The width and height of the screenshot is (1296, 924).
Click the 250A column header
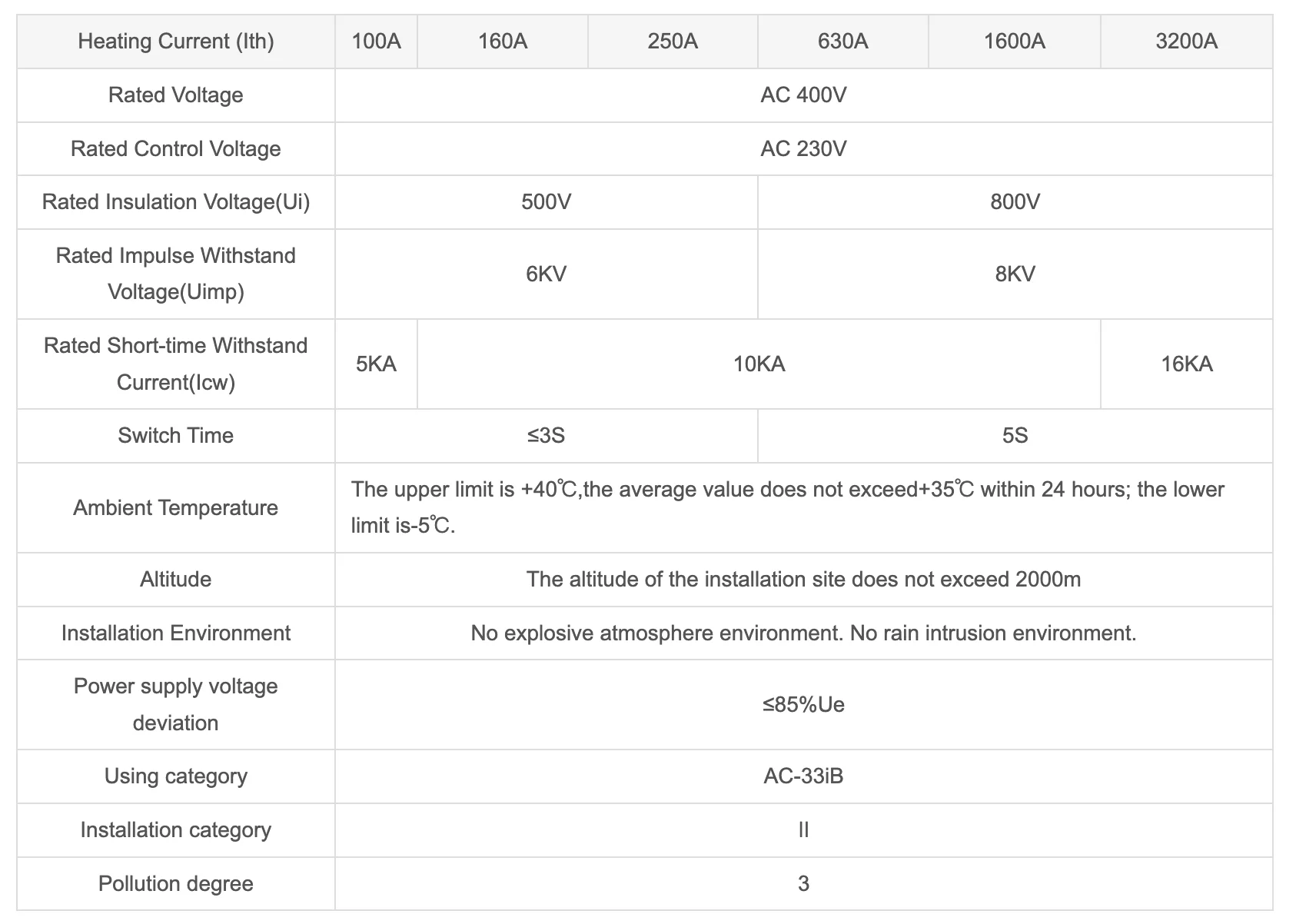point(673,42)
